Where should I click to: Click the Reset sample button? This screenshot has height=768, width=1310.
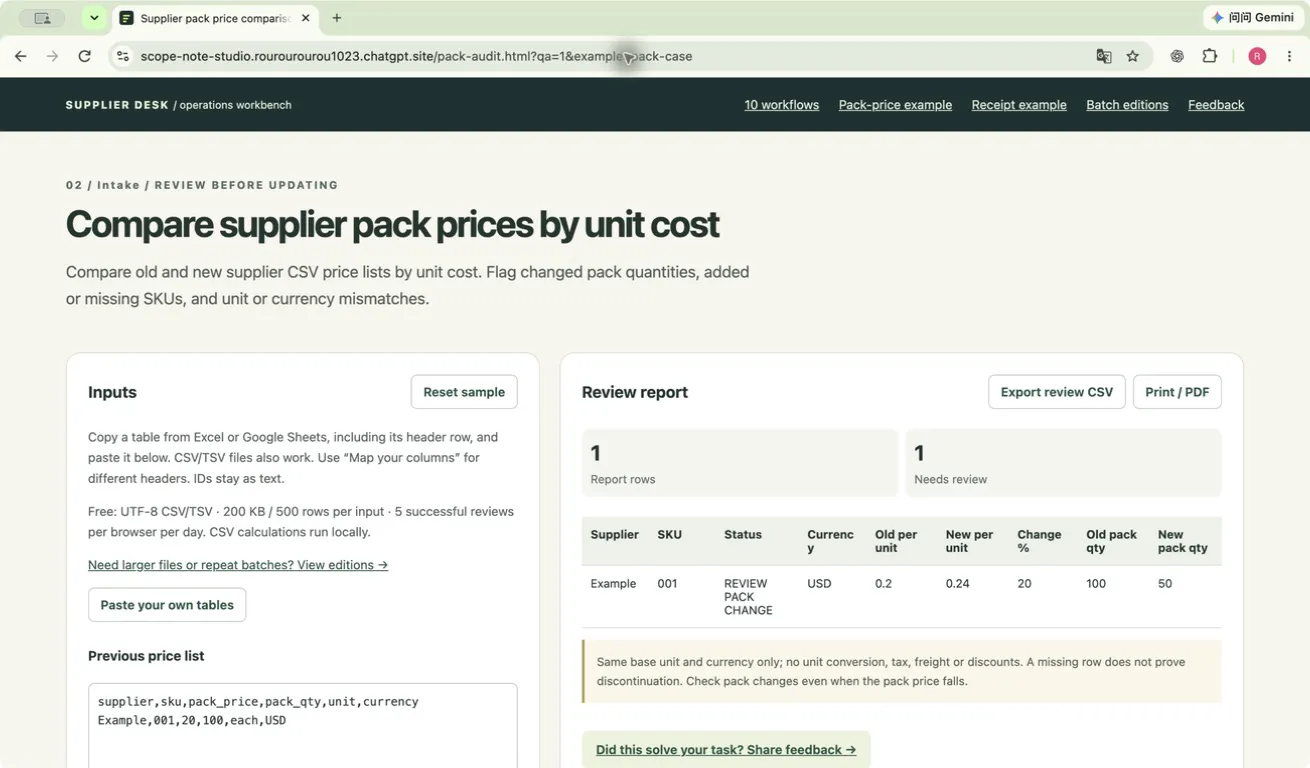(464, 392)
